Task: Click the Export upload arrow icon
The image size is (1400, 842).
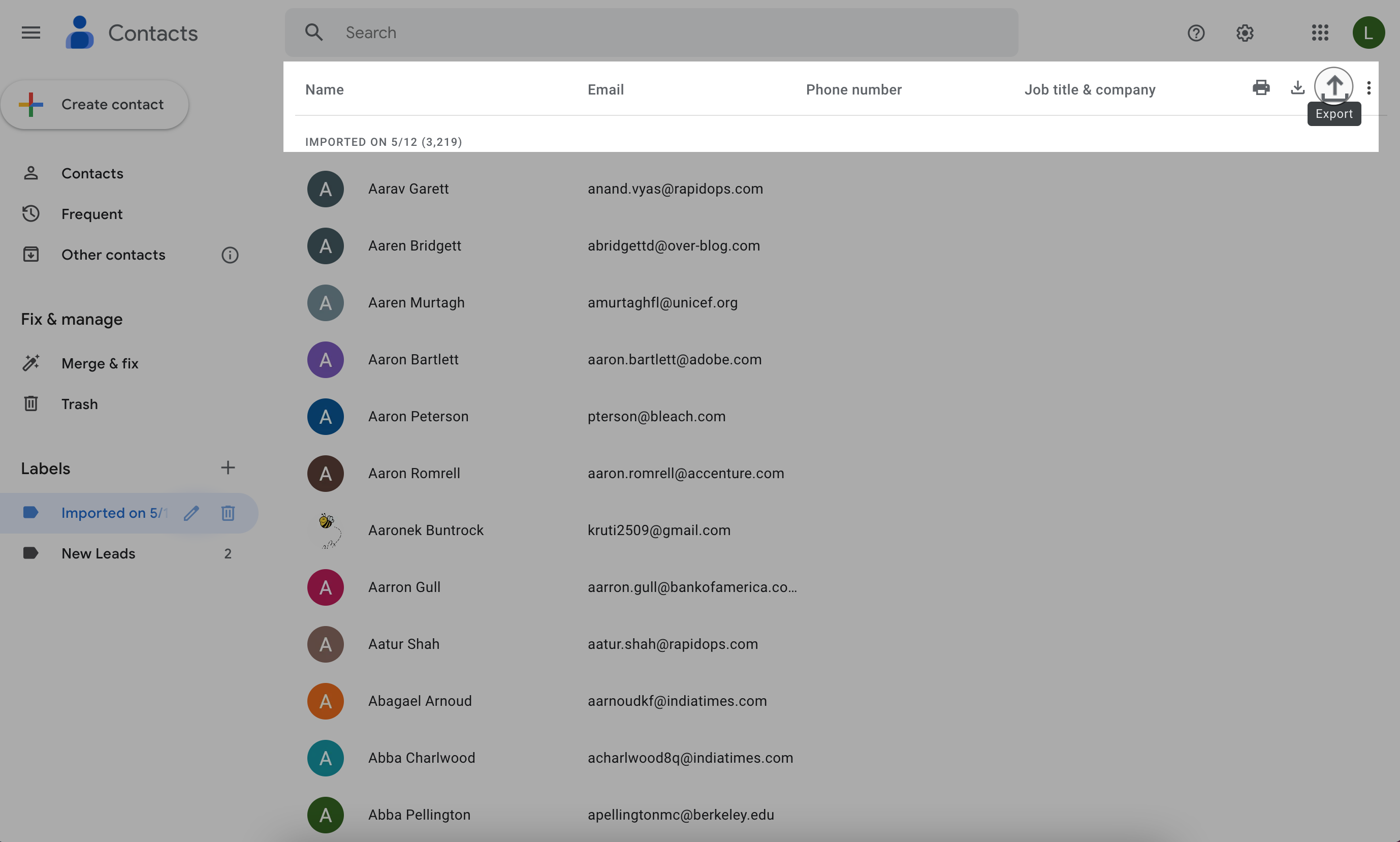Action: (1333, 87)
